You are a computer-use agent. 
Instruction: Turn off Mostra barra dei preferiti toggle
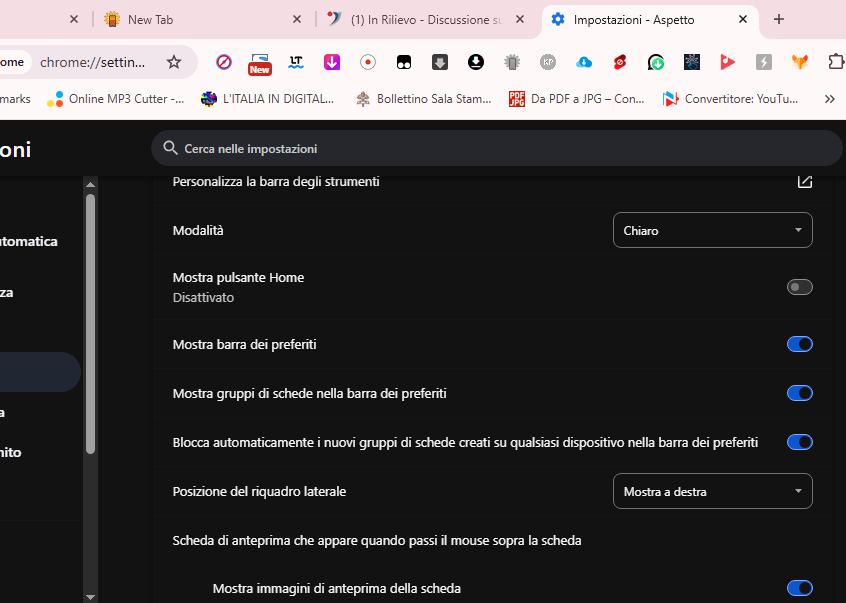[800, 344]
